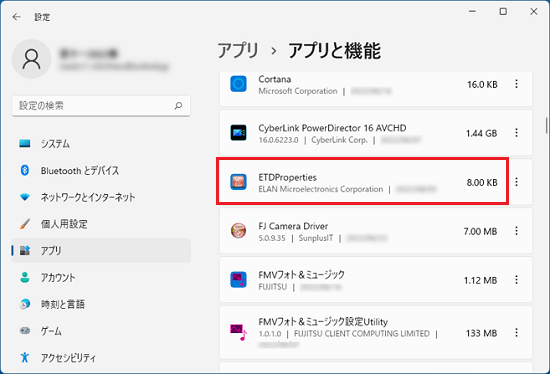Open the user profile avatar

pos(32,59)
